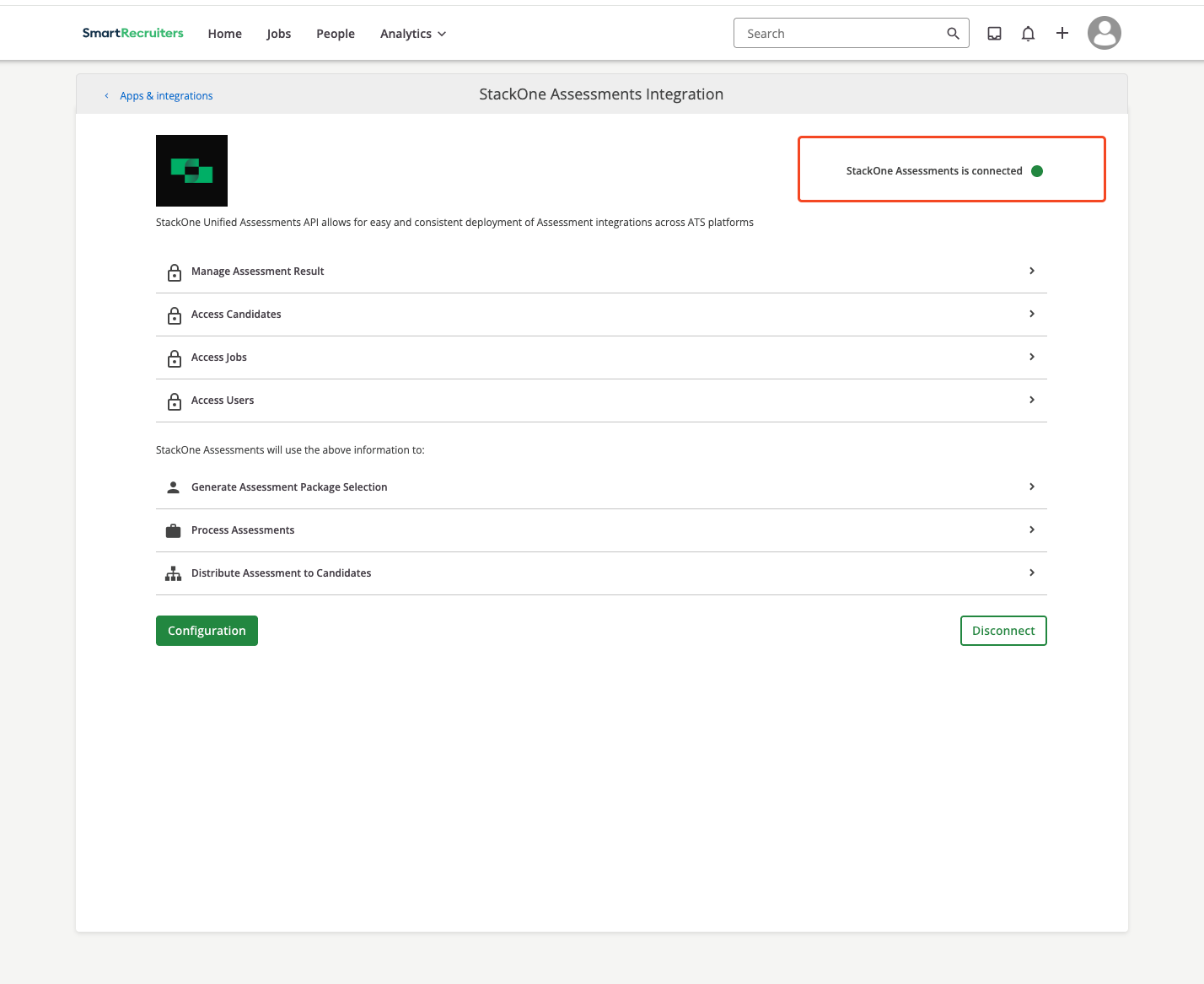Click the SmartRecruiters logo
The image size is (1204, 984).
(x=132, y=33)
